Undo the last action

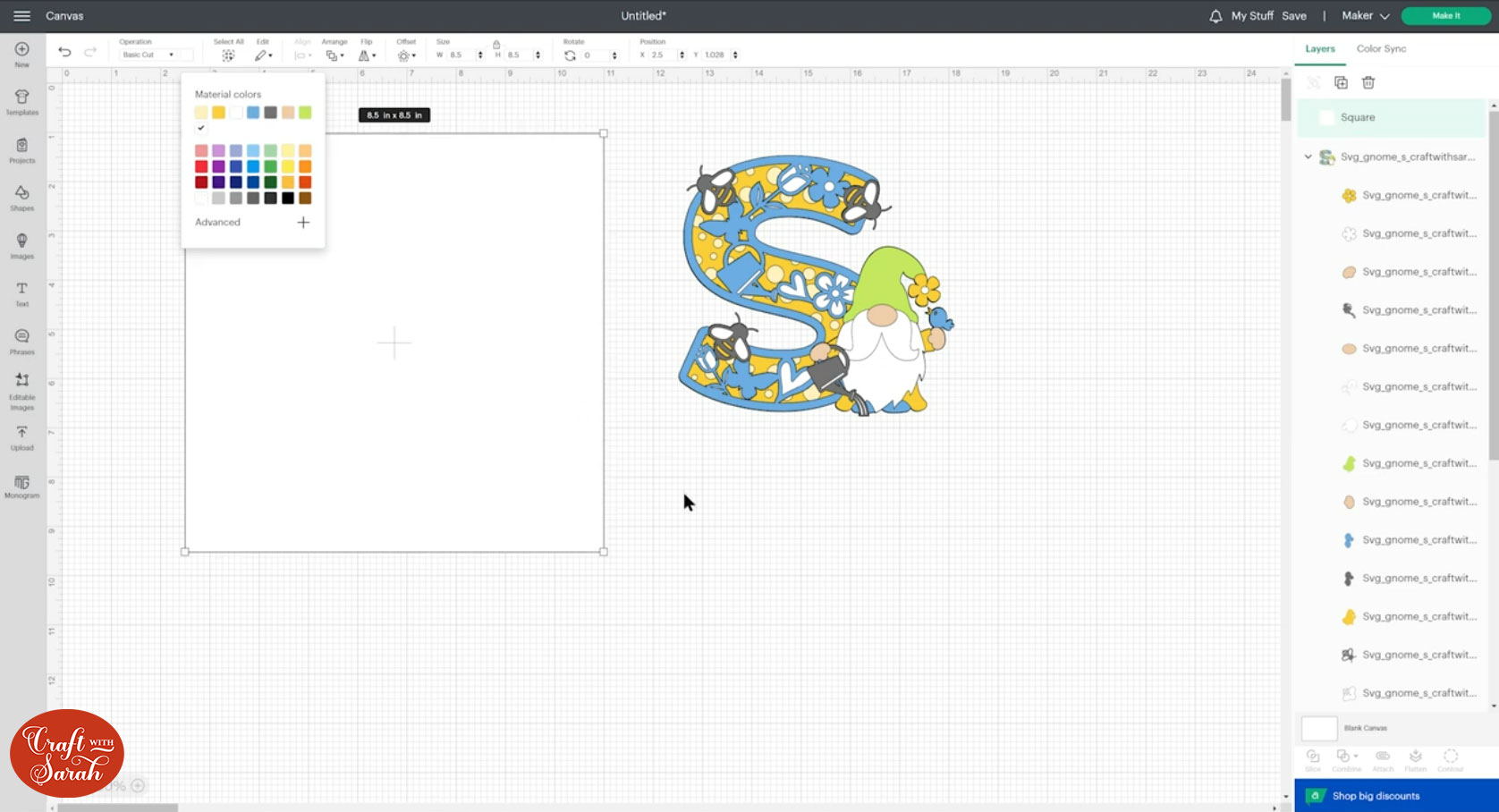point(64,52)
